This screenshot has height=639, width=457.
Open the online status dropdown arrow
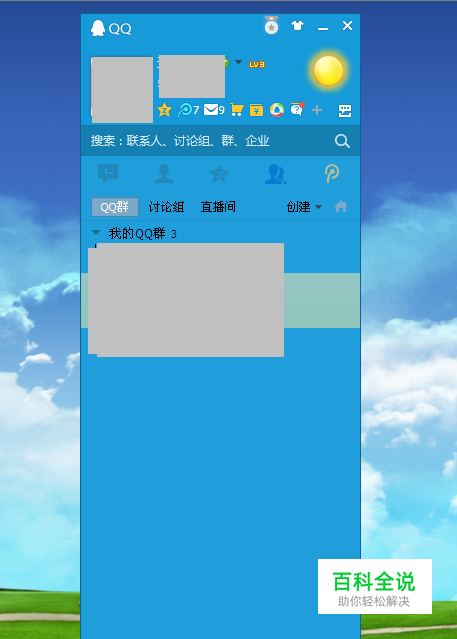pos(238,62)
